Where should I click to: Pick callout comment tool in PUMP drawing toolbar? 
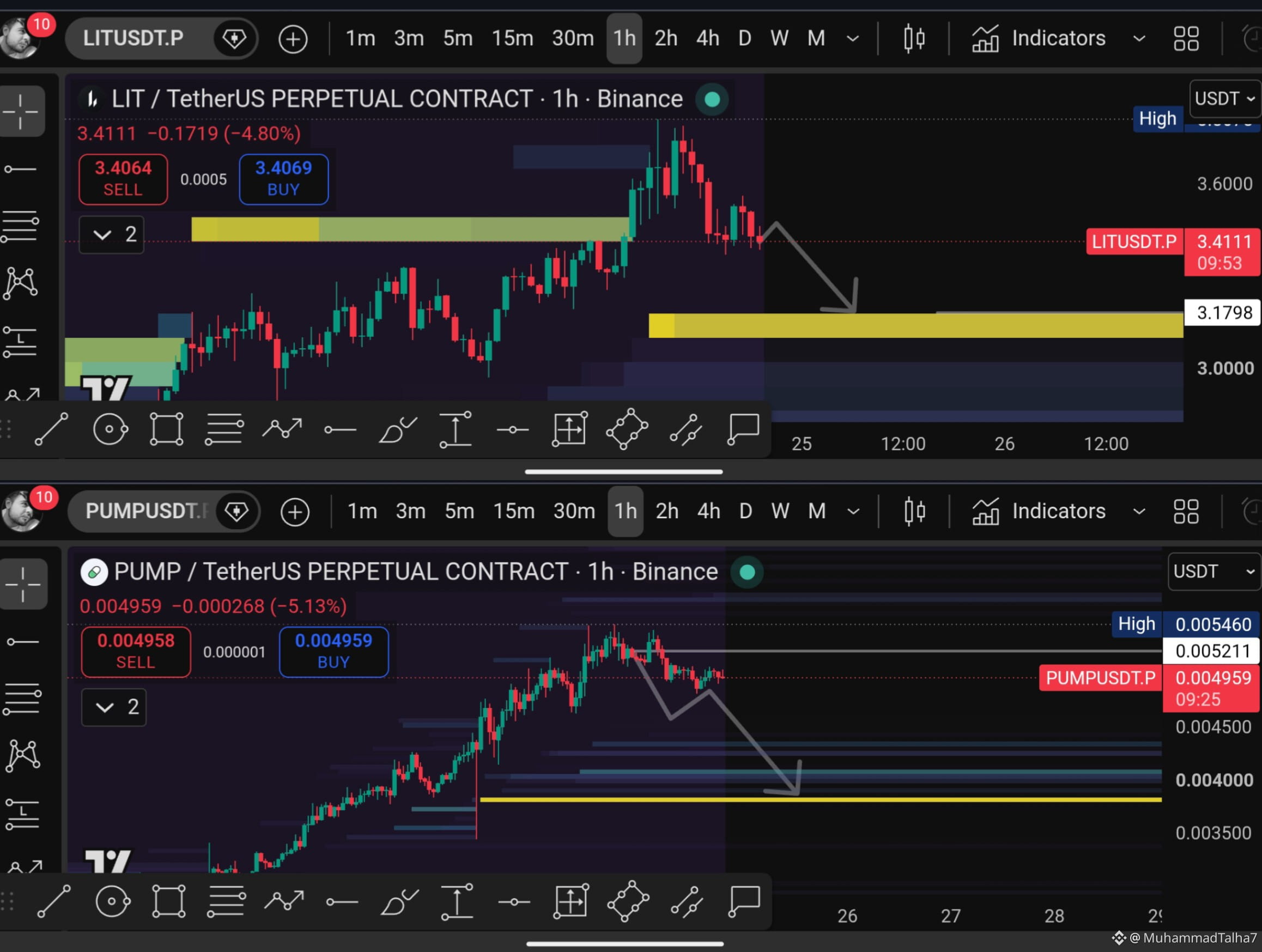(744, 902)
